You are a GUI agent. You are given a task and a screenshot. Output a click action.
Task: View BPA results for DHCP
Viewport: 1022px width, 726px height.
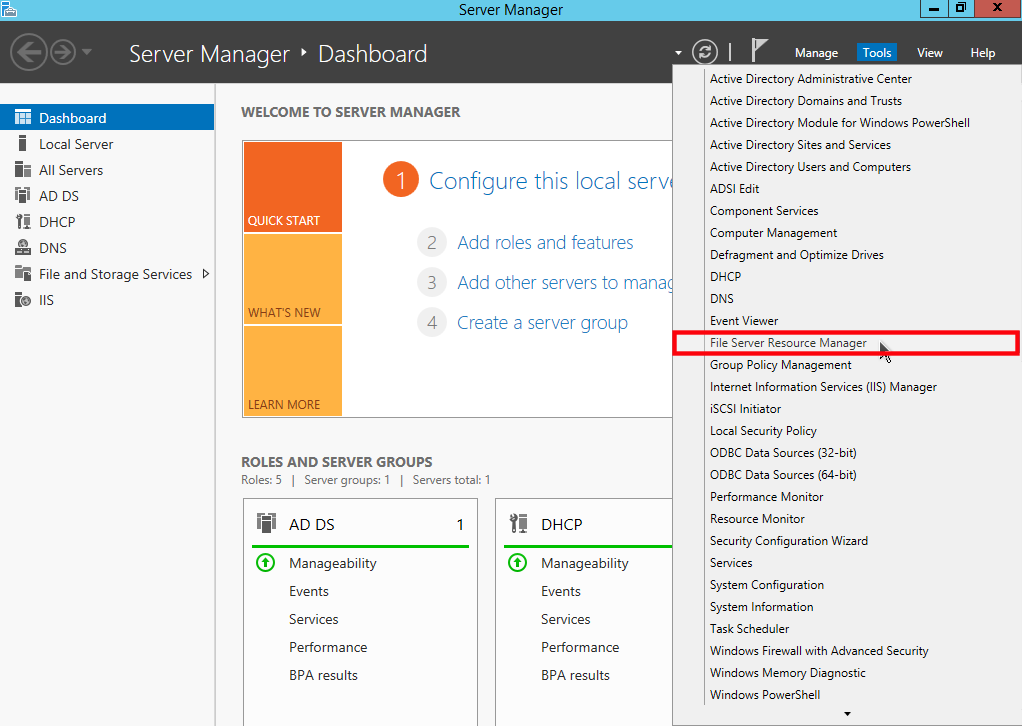point(575,675)
